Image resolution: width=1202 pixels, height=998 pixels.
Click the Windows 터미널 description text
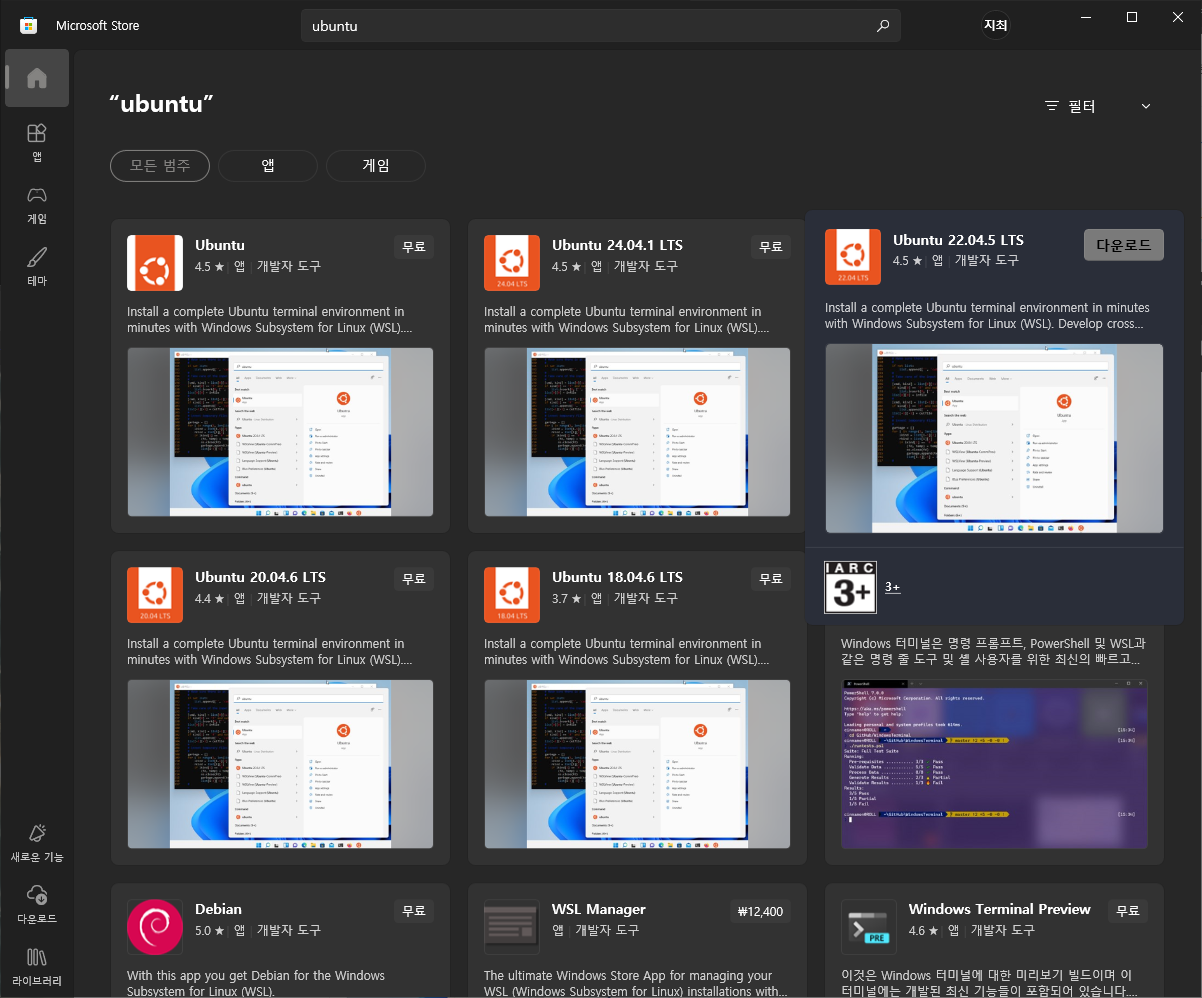pyautogui.click(x=993, y=652)
